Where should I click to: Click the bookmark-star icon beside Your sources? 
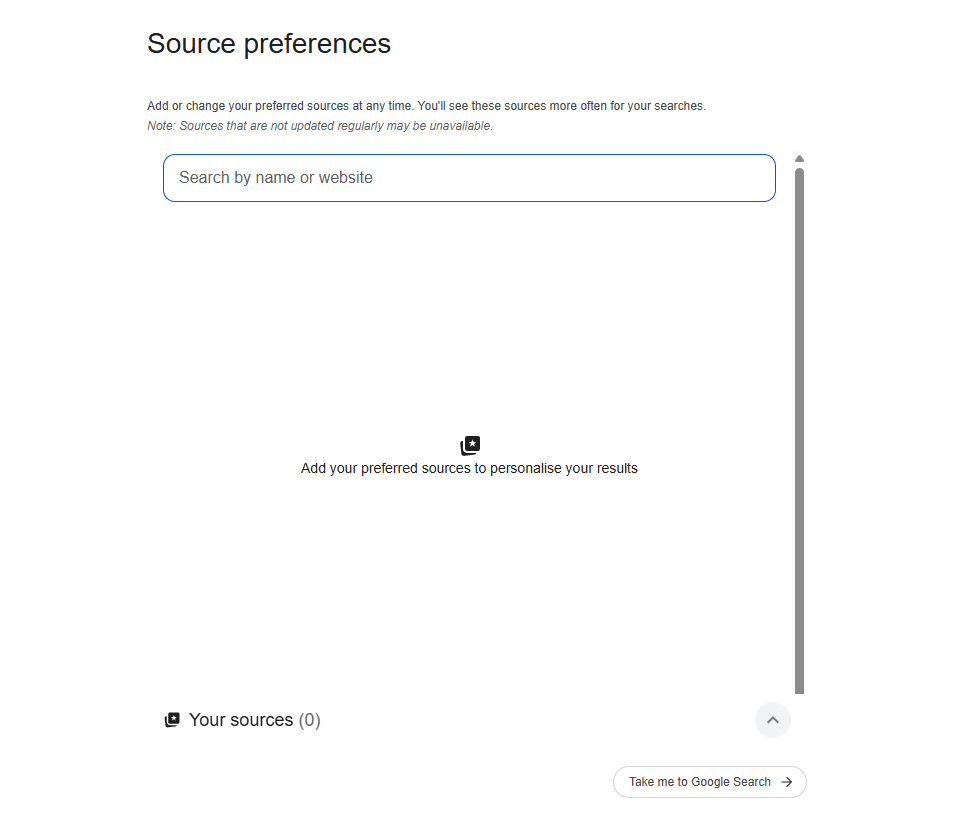tap(172, 720)
